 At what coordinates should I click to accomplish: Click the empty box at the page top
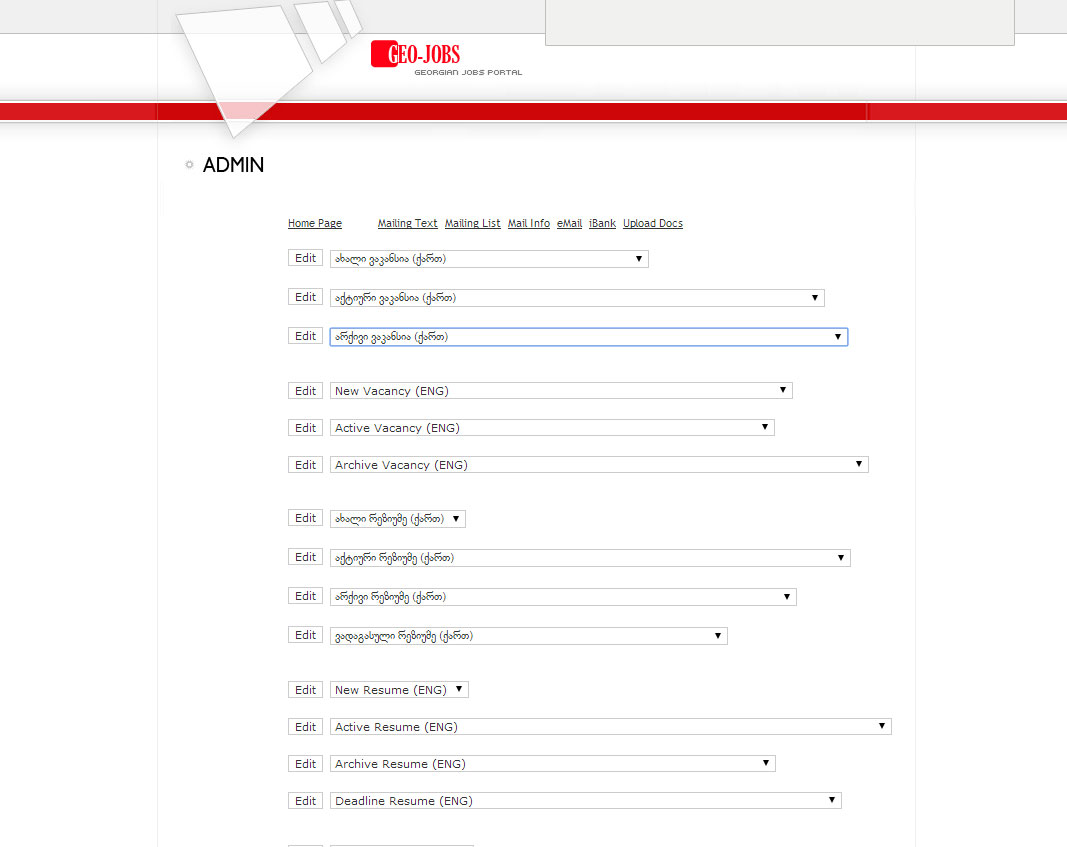click(779, 22)
